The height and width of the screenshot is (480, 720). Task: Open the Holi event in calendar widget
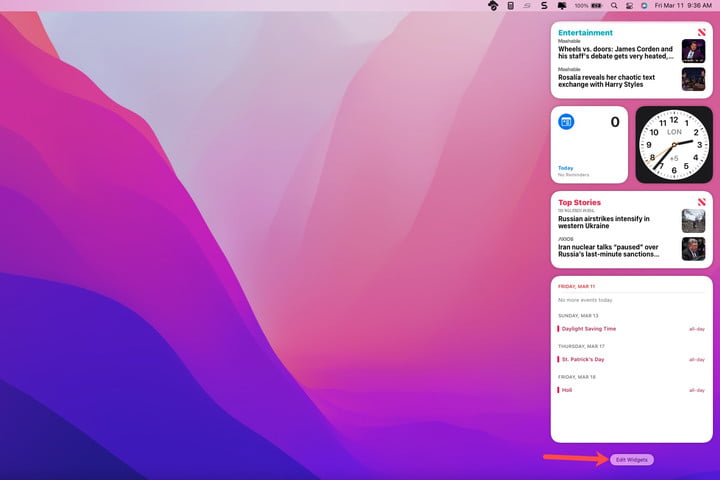(x=570, y=390)
